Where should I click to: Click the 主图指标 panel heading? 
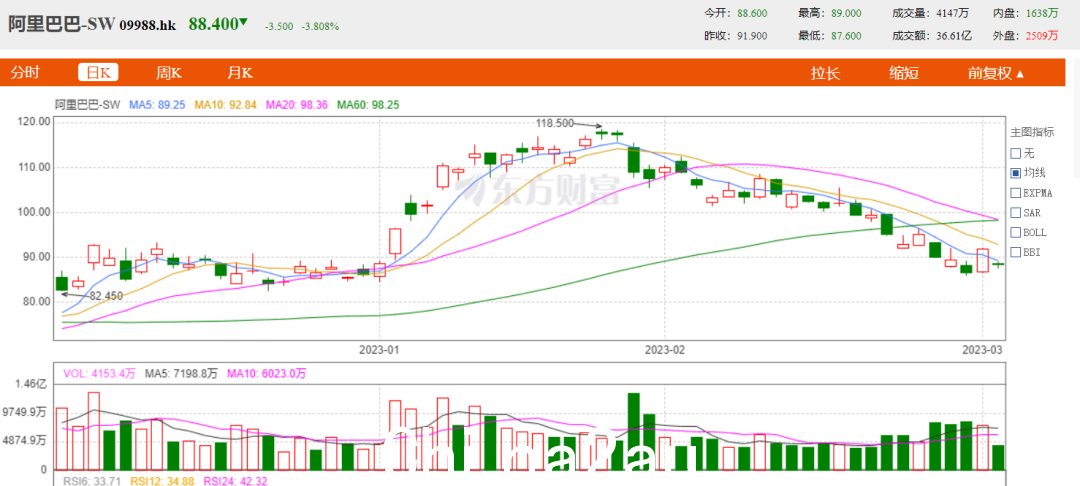pos(1032,131)
